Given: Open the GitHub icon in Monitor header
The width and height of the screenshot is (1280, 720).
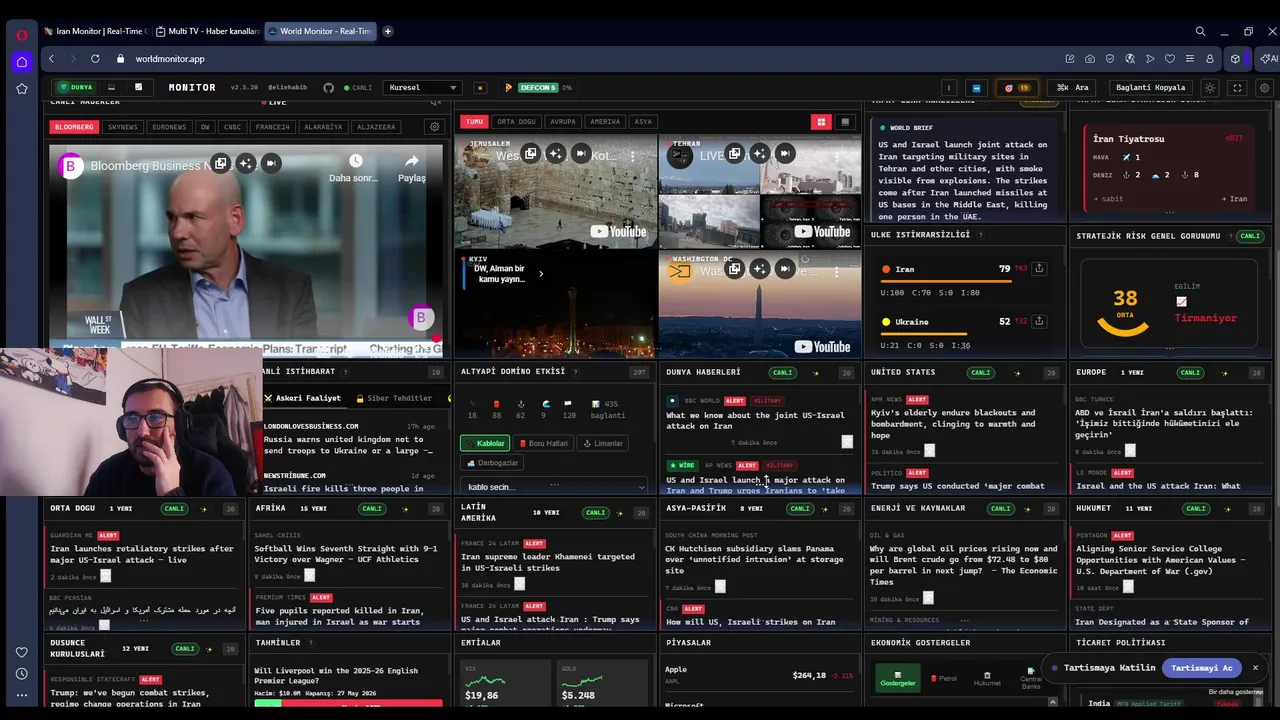Looking at the screenshot, I should click(328, 88).
